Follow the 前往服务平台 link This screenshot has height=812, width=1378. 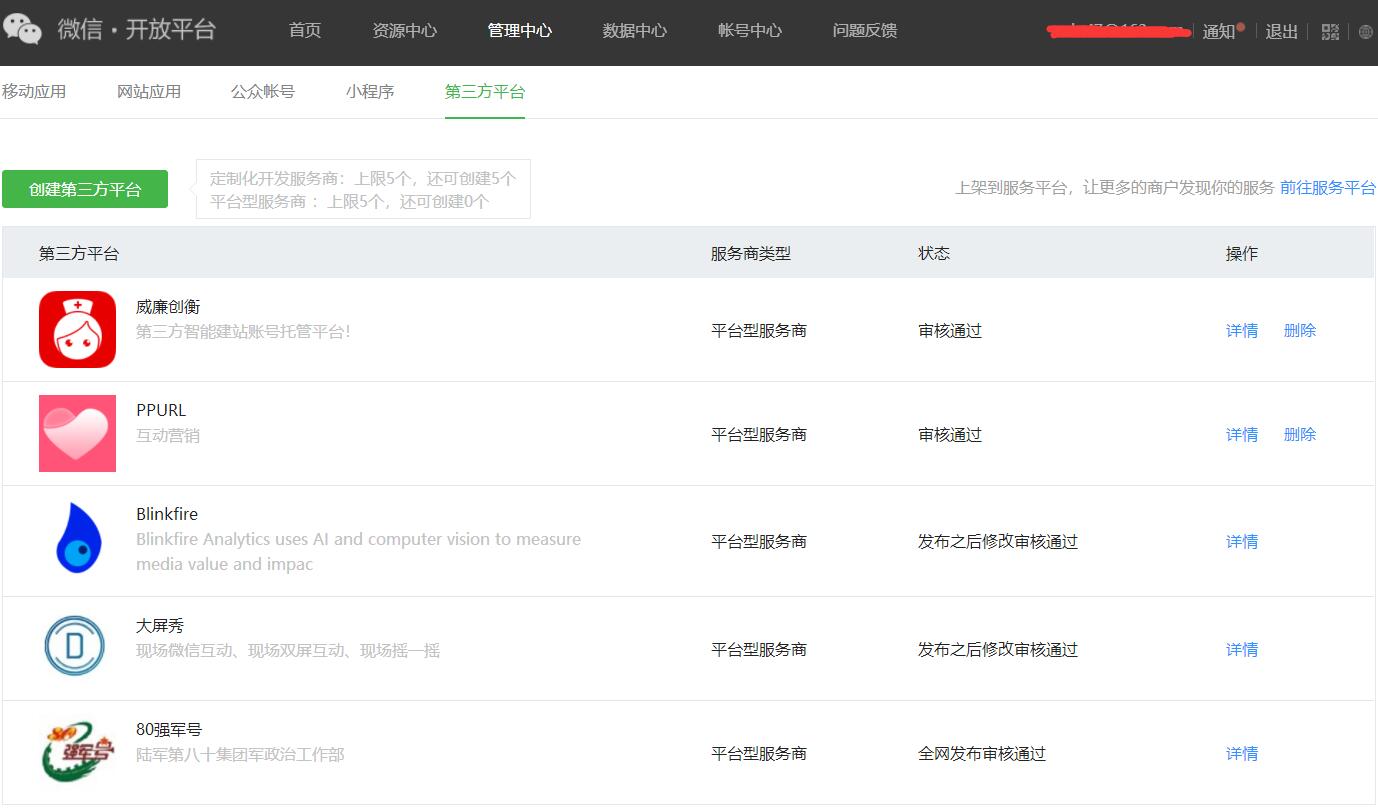[x=1328, y=187]
